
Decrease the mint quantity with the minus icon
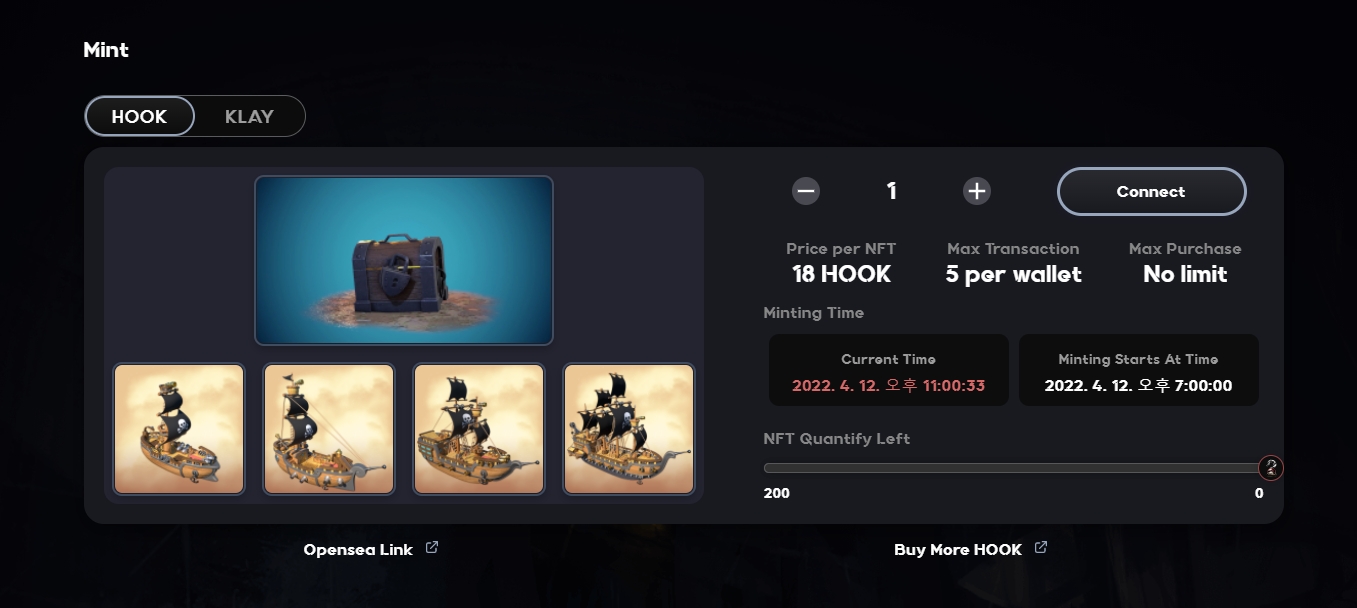click(806, 191)
